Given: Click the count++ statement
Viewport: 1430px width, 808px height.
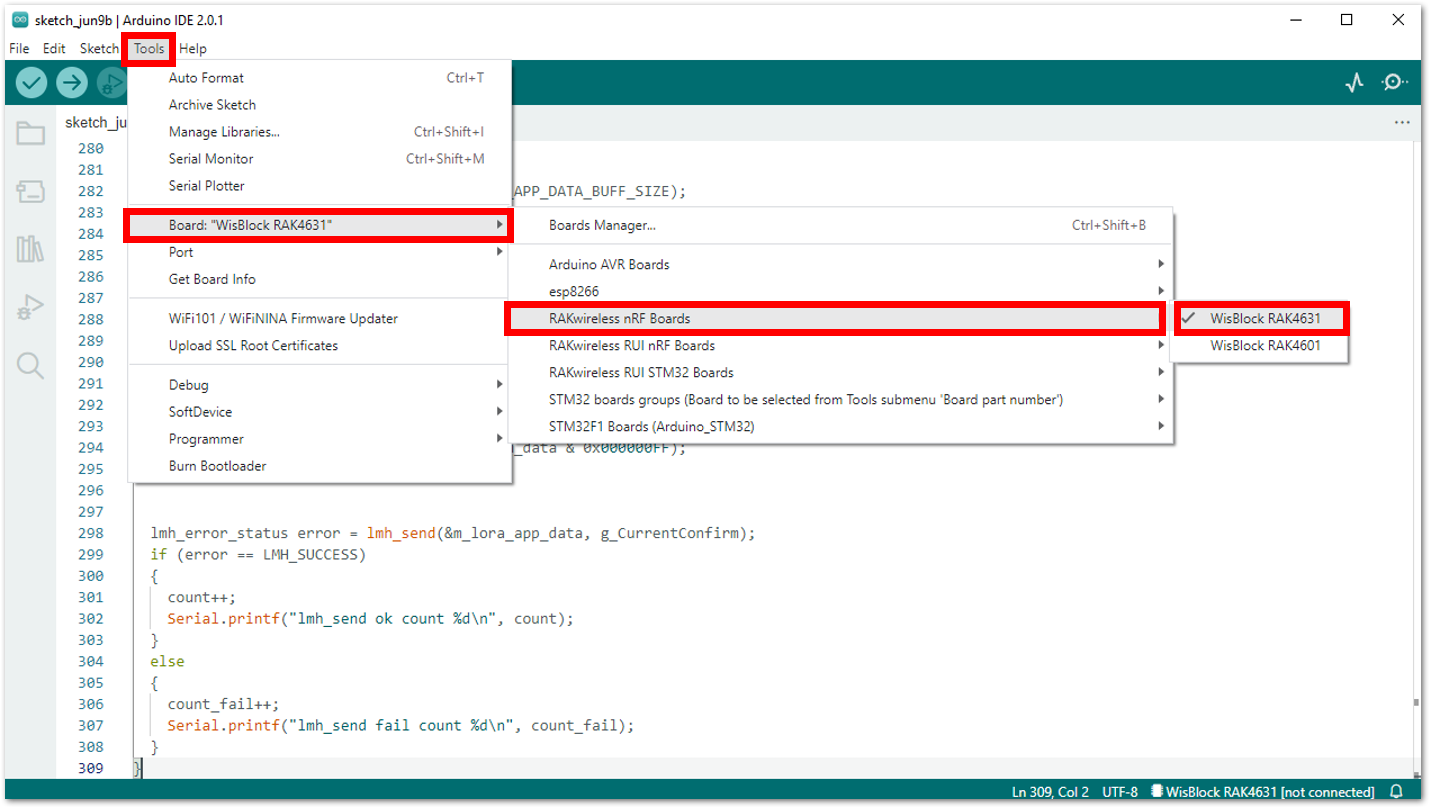Looking at the screenshot, I should [x=201, y=597].
